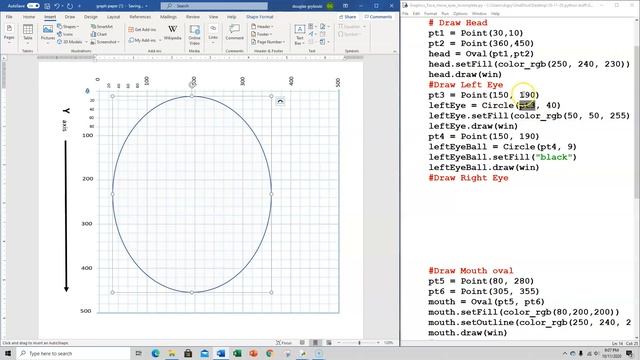Open Task View from the taskbar
The height and width of the screenshot is (360, 640).
coord(139,353)
